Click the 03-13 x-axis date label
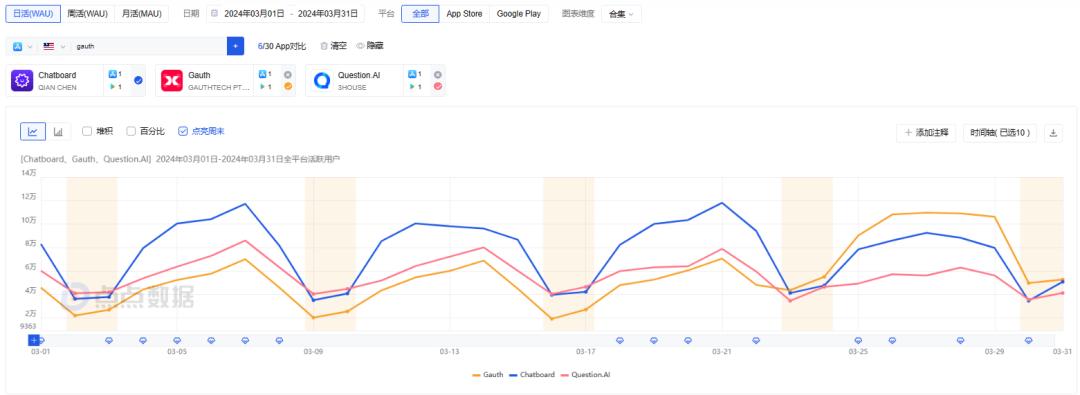The width and height of the screenshot is (1080, 395). click(x=449, y=352)
